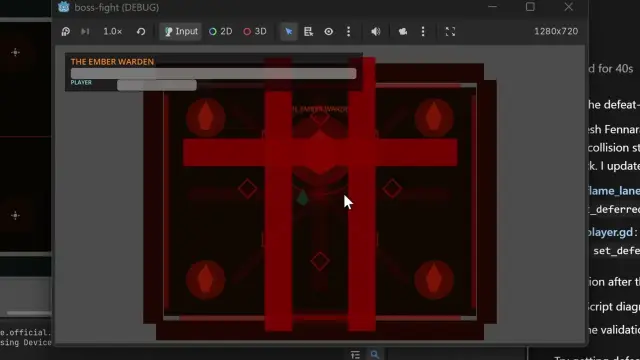Close the boss-fight debug window
Screen dimensions: 640x360
tap(569, 7)
